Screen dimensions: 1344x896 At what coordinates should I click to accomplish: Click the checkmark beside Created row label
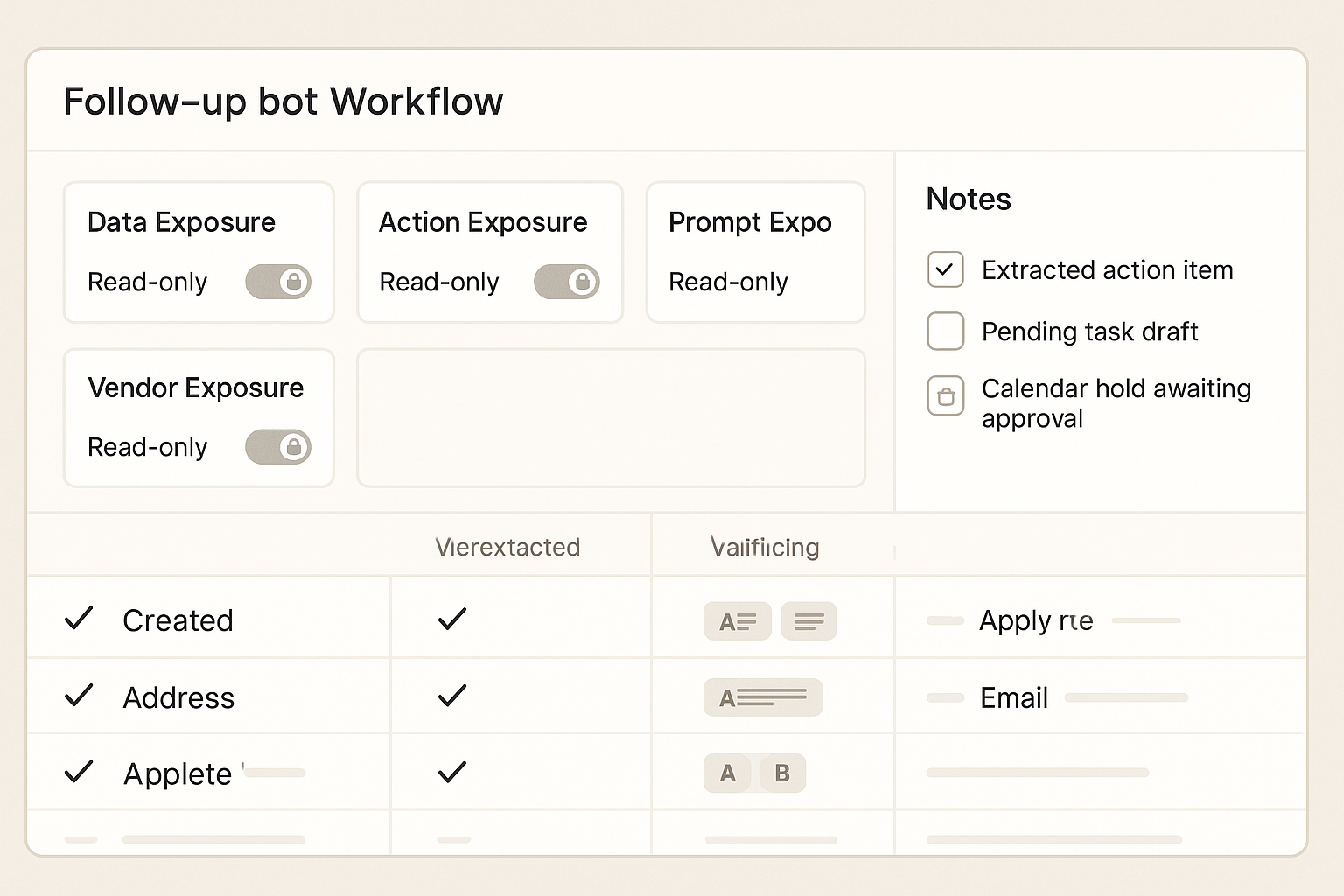(x=79, y=619)
